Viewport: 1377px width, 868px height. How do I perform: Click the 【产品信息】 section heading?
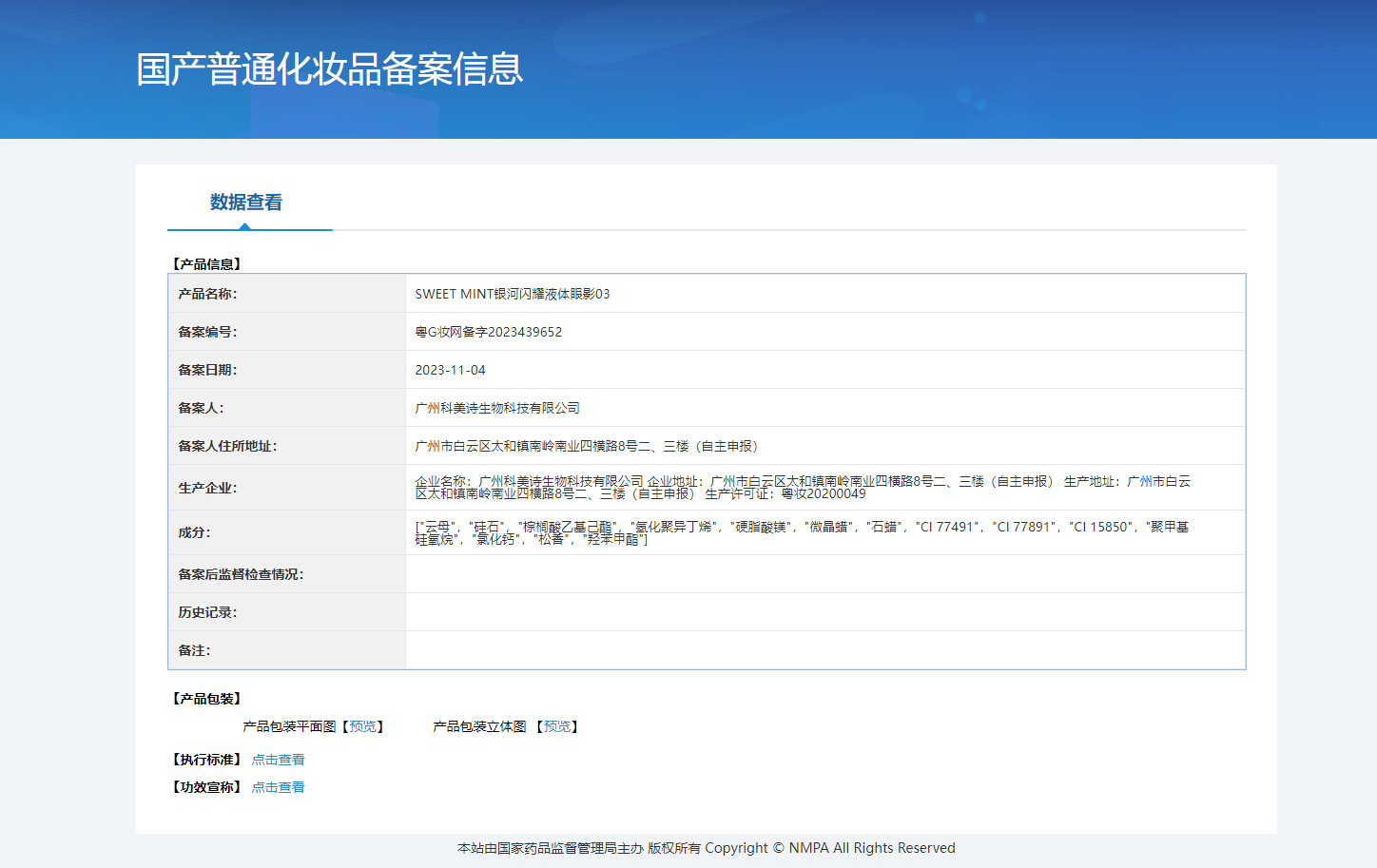206,264
